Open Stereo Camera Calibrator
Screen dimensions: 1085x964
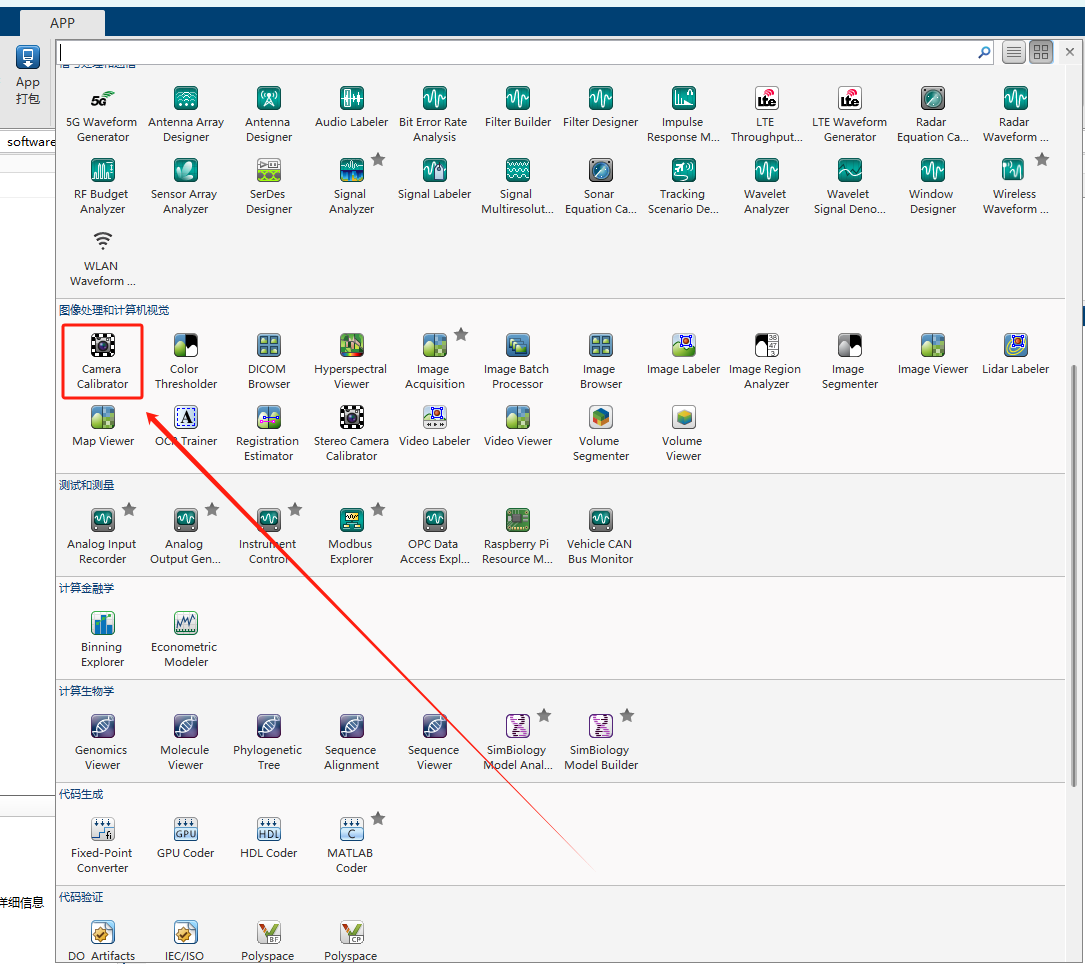click(x=352, y=433)
